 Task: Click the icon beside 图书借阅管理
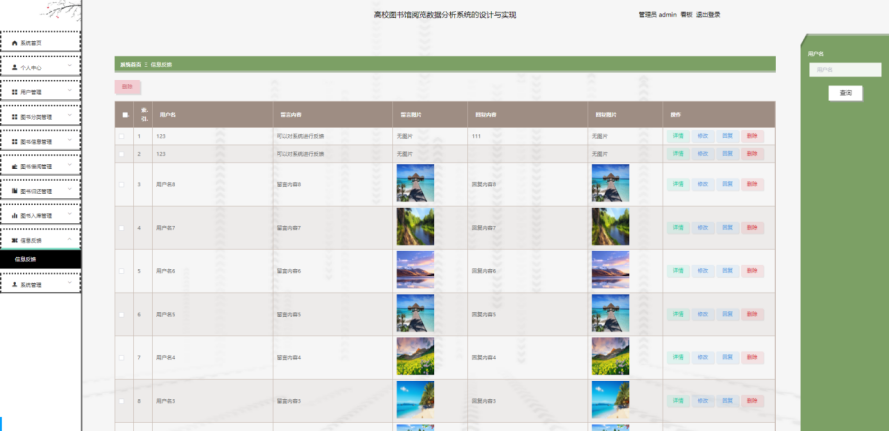(15, 166)
